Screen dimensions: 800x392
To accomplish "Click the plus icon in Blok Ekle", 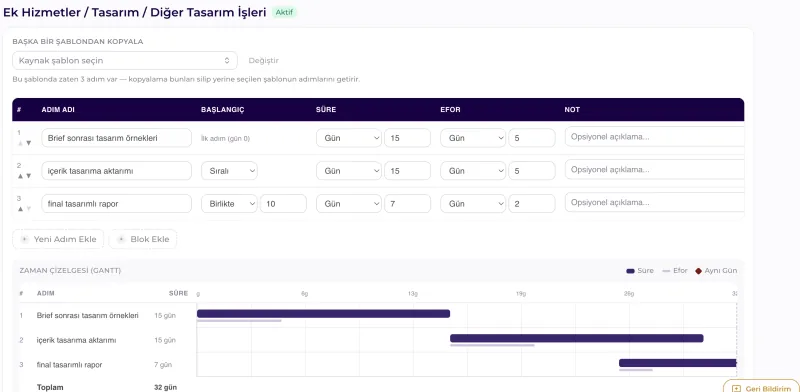I will 121,239.
